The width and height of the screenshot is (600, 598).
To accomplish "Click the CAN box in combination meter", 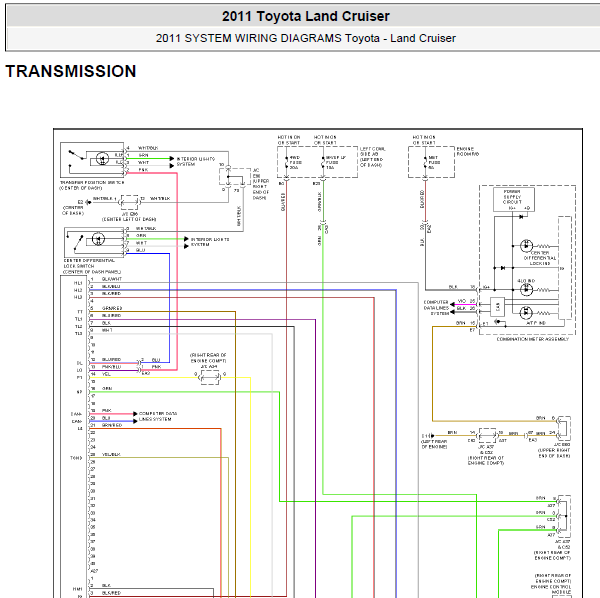I will 497,306.
